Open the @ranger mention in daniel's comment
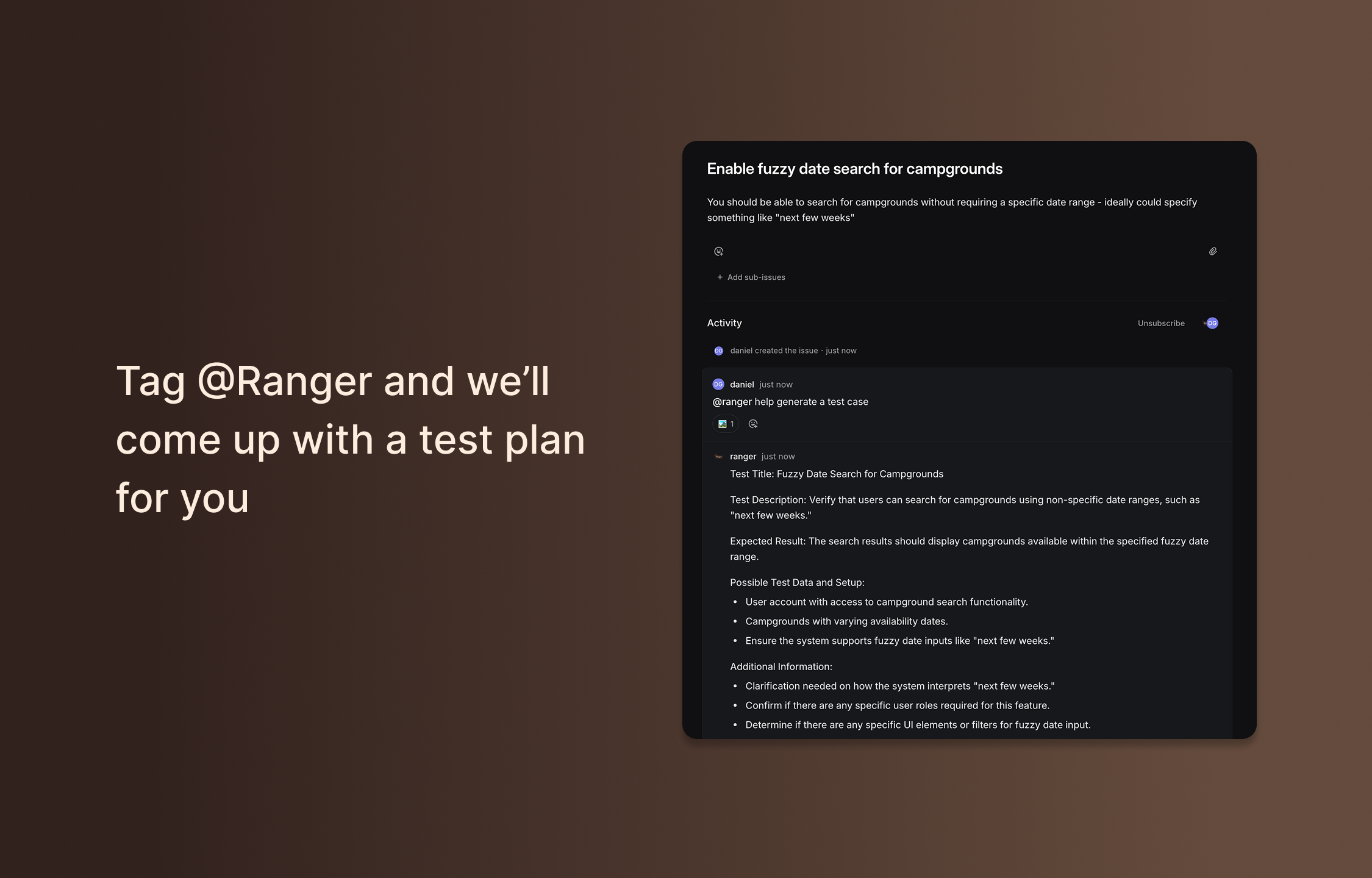The width and height of the screenshot is (1372, 878). pyautogui.click(x=732, y=402)
